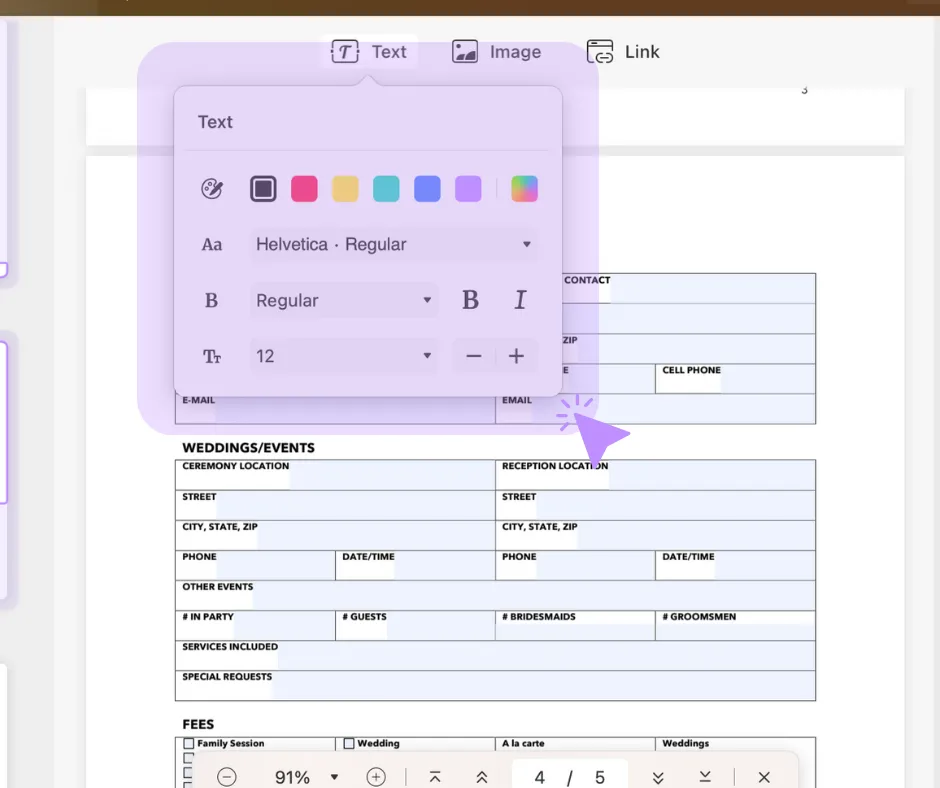940x788 pixels.
Task: Click the font size increase button
Action: [x=516, y=356]
